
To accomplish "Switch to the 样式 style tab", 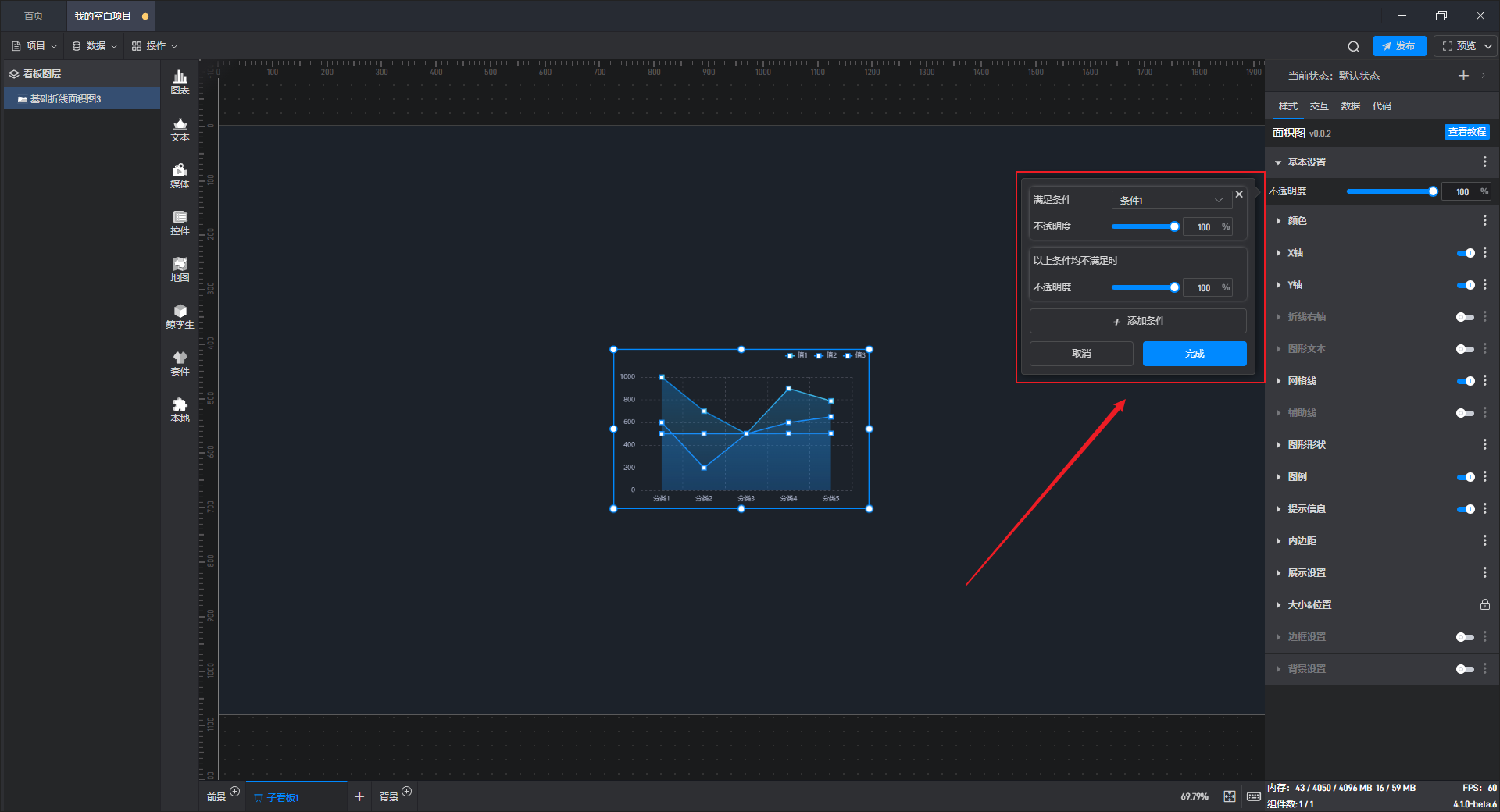I will pos(1287,105).
